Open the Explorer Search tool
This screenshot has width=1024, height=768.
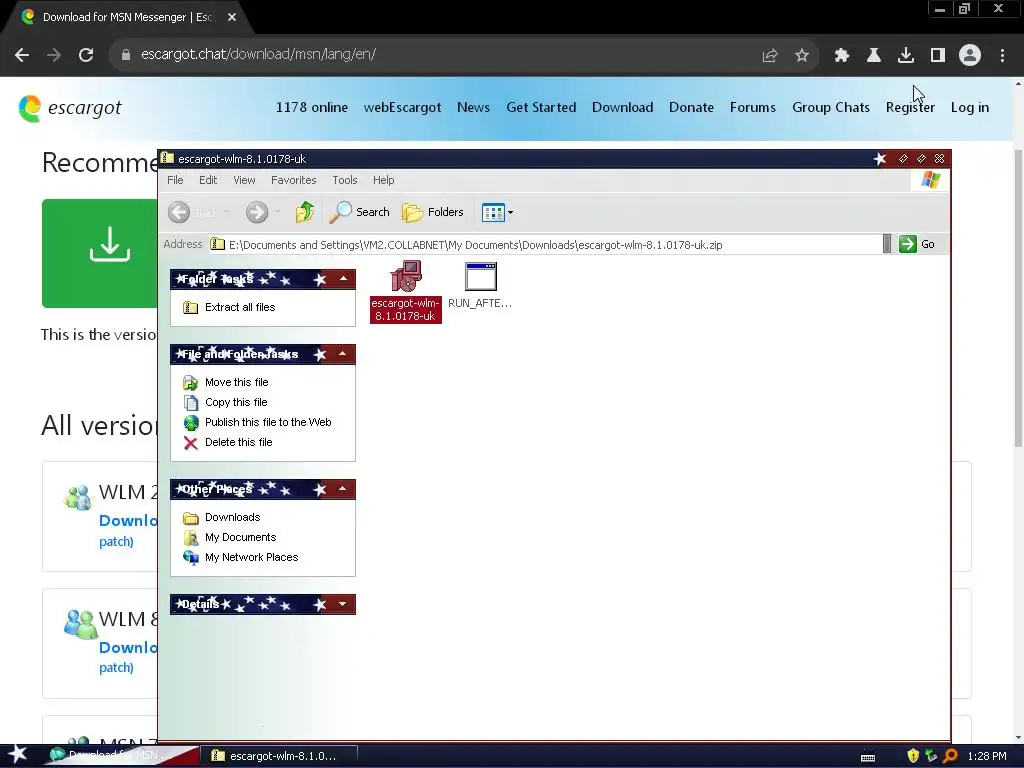pos(359,212)
